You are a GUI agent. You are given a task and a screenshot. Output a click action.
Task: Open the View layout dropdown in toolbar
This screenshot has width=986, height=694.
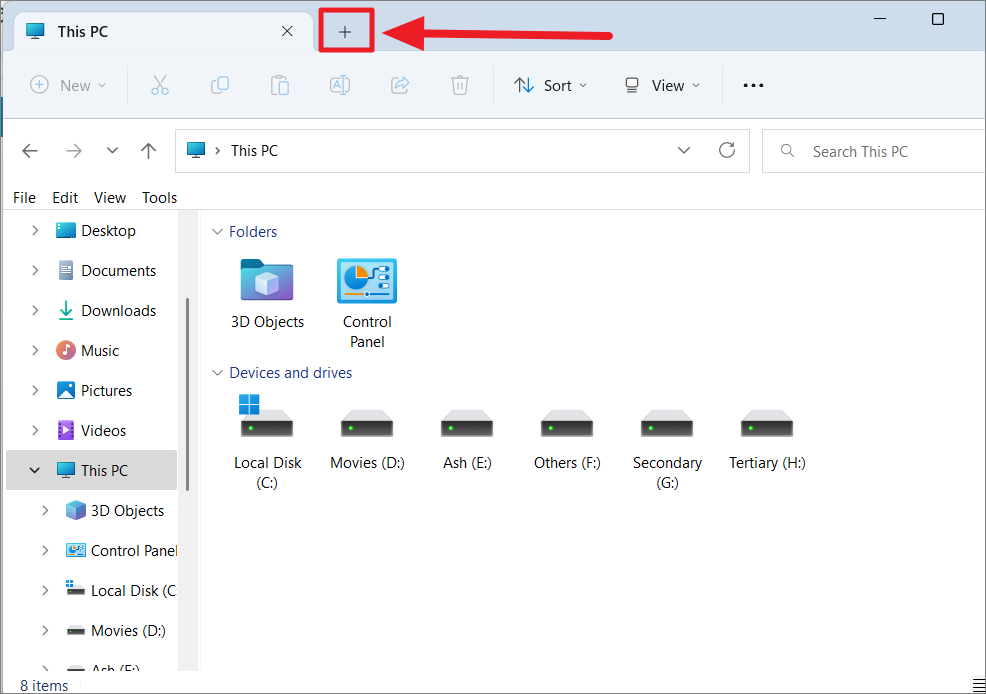[662, 85]
